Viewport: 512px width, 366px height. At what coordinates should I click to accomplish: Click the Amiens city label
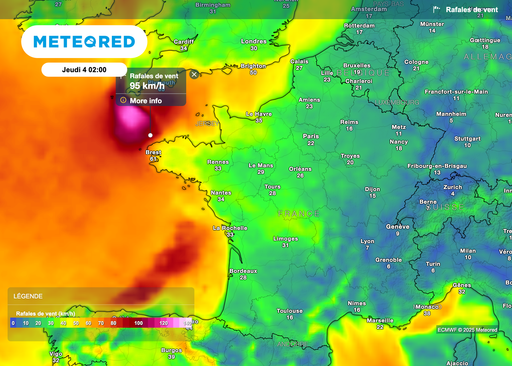[x=309, y=100]
